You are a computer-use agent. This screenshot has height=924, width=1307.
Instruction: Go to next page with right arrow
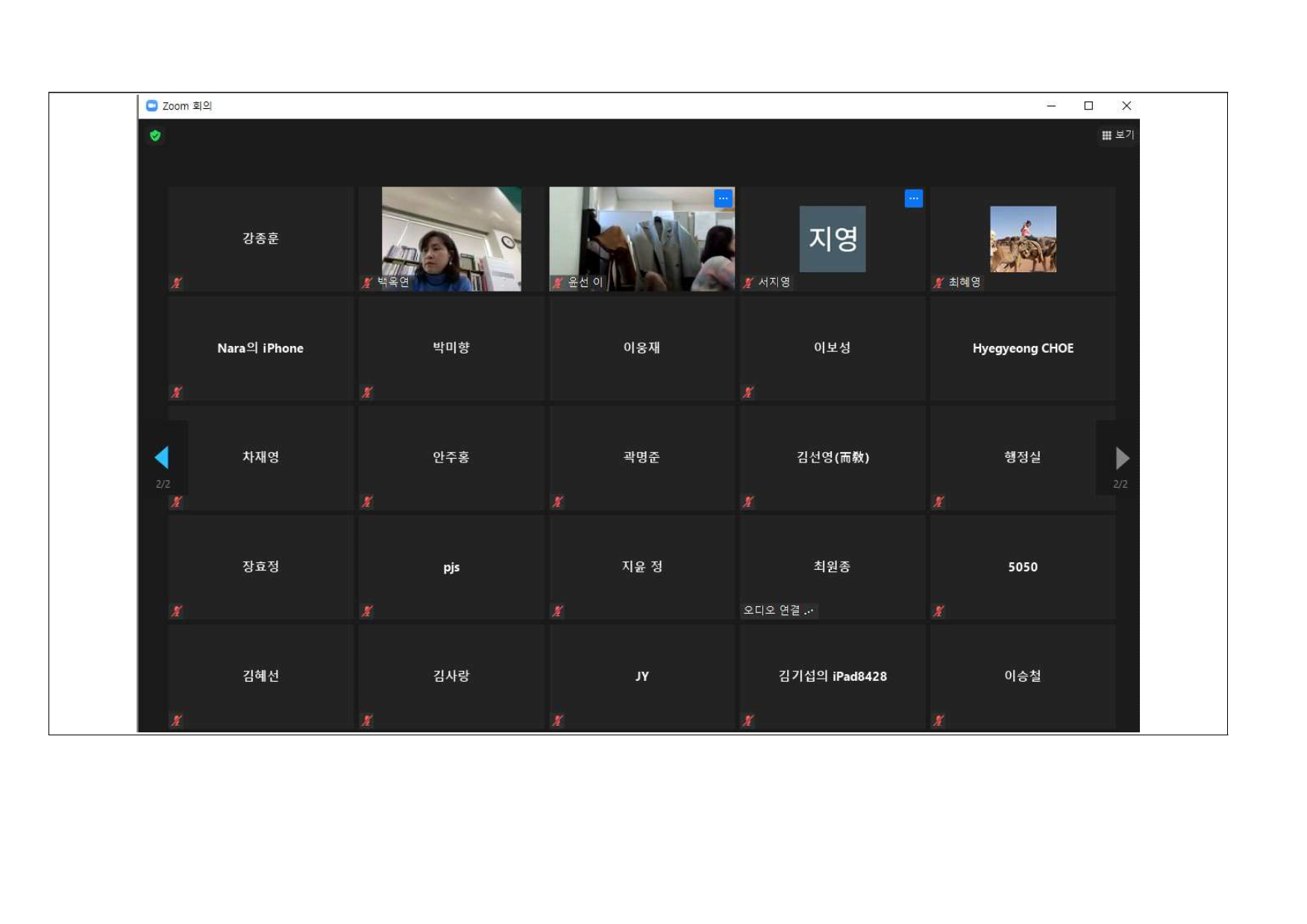1121,457
